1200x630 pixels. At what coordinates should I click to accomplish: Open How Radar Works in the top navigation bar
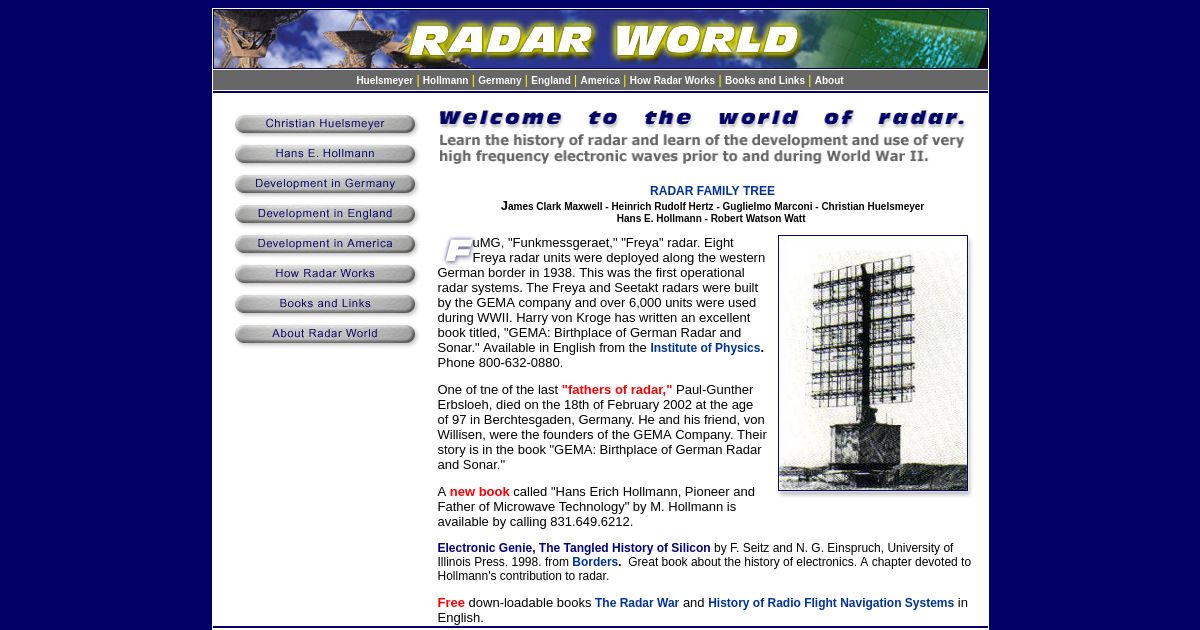(x=672, y=81)
